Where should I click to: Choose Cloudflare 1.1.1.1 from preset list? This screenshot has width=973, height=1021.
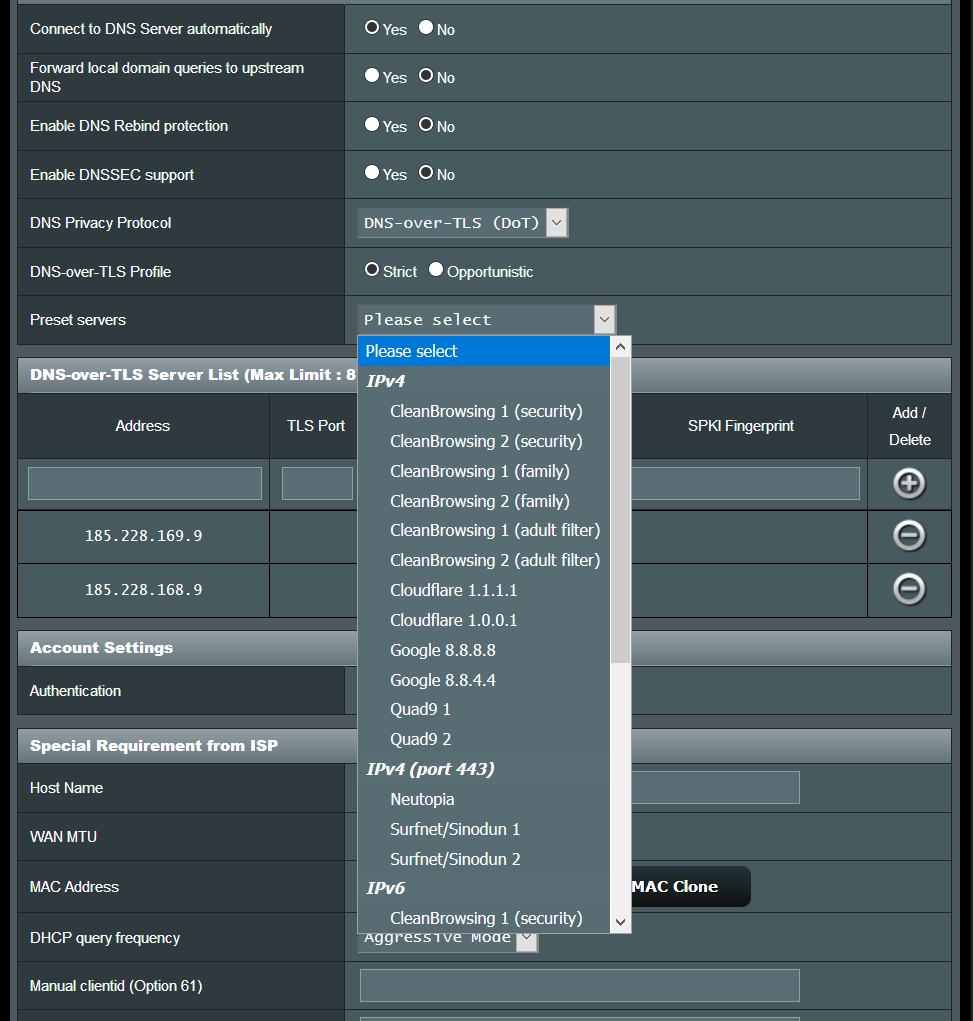click(453, 590)
